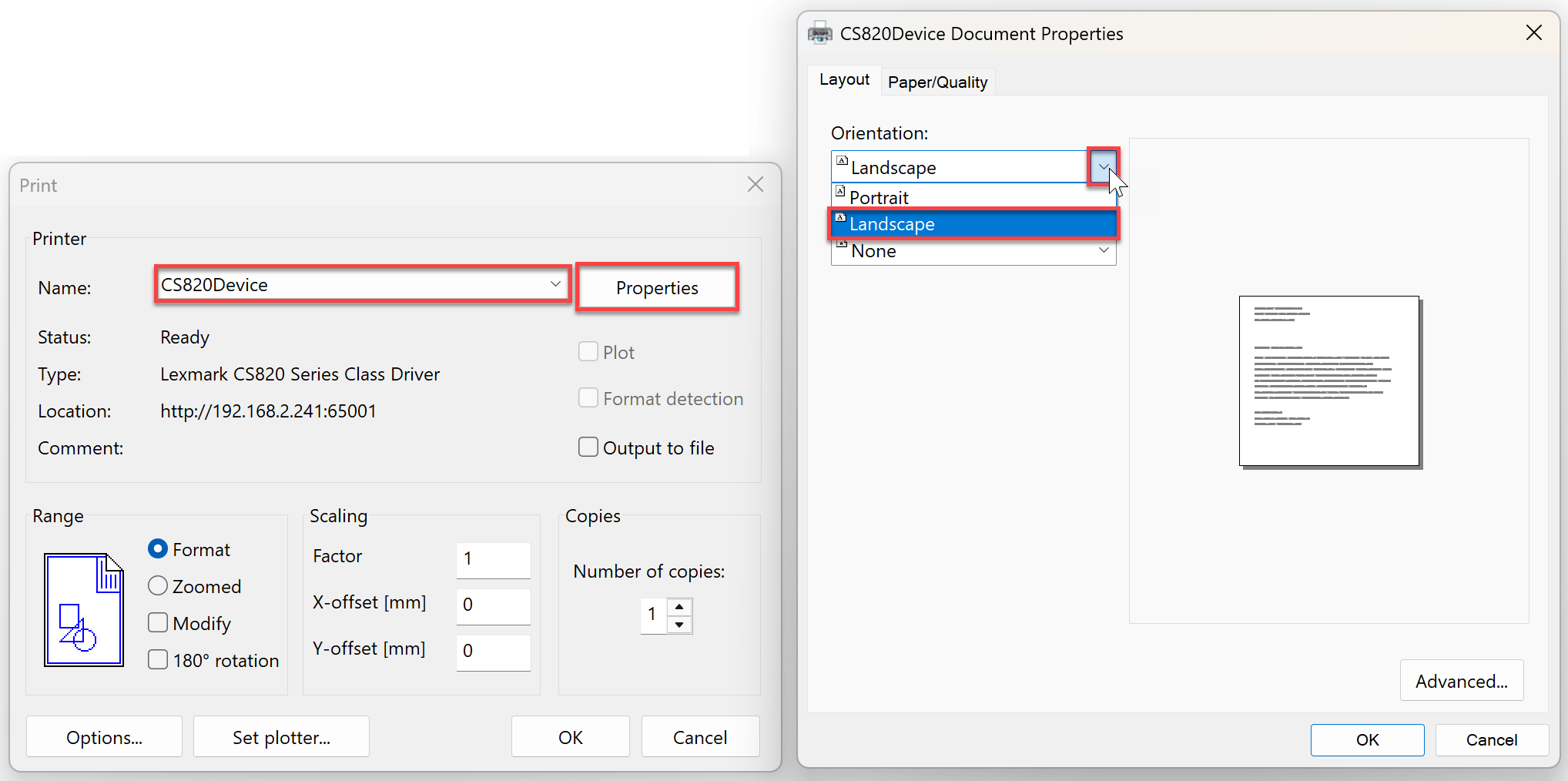
Task: Select the Zoomed range radio button
Action: pos(158,586)
